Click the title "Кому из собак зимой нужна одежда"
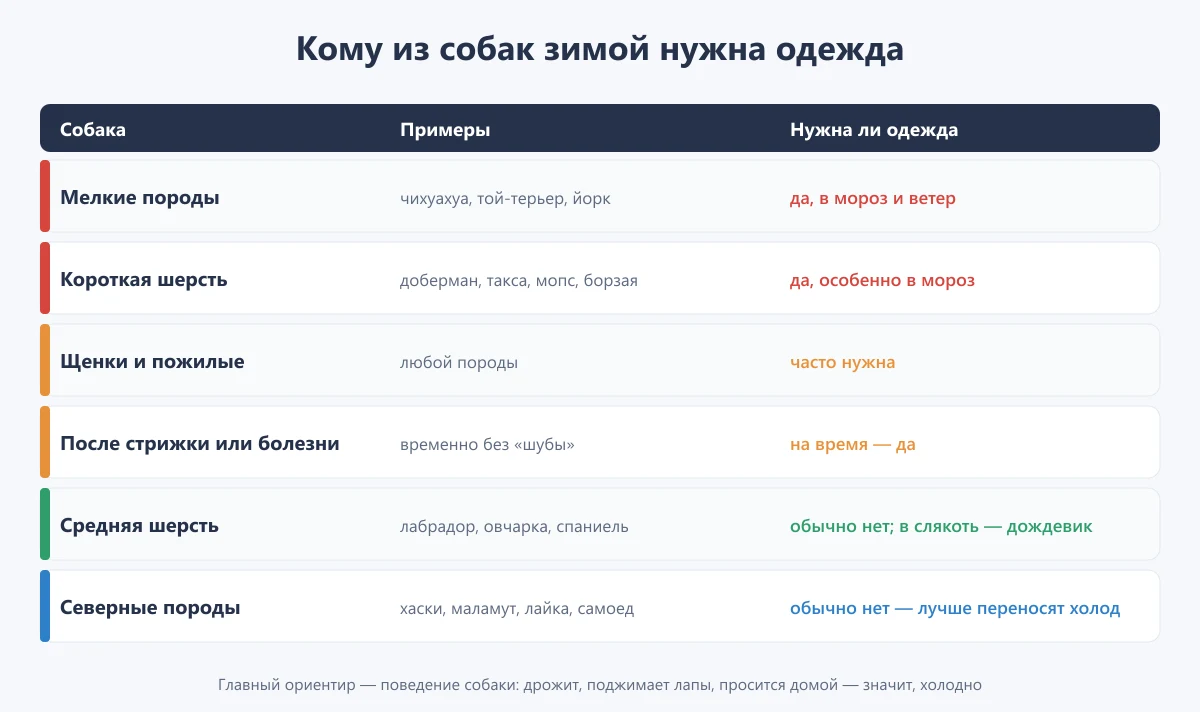 600,49
